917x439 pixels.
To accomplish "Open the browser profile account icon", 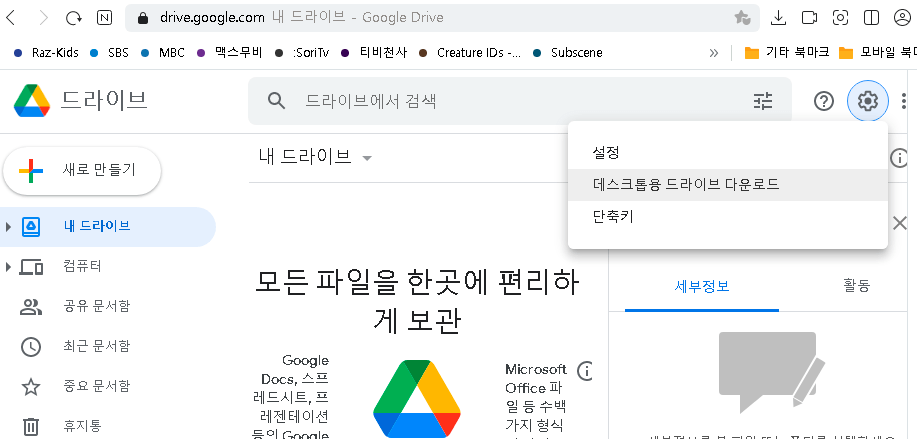I will pos(903,18).
